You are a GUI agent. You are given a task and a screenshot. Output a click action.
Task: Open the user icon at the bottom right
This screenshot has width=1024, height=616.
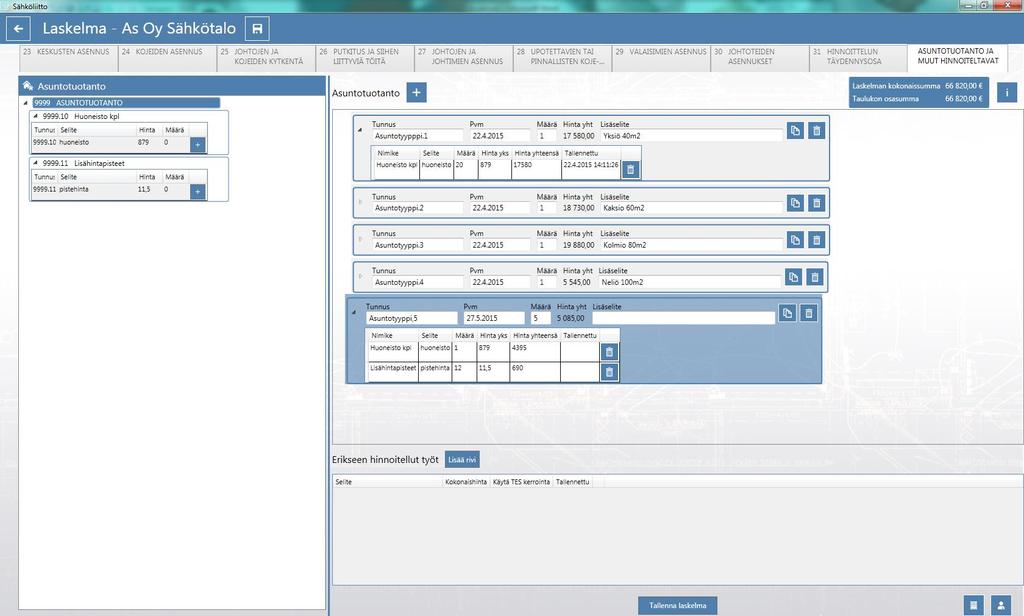click(1000, 606)
